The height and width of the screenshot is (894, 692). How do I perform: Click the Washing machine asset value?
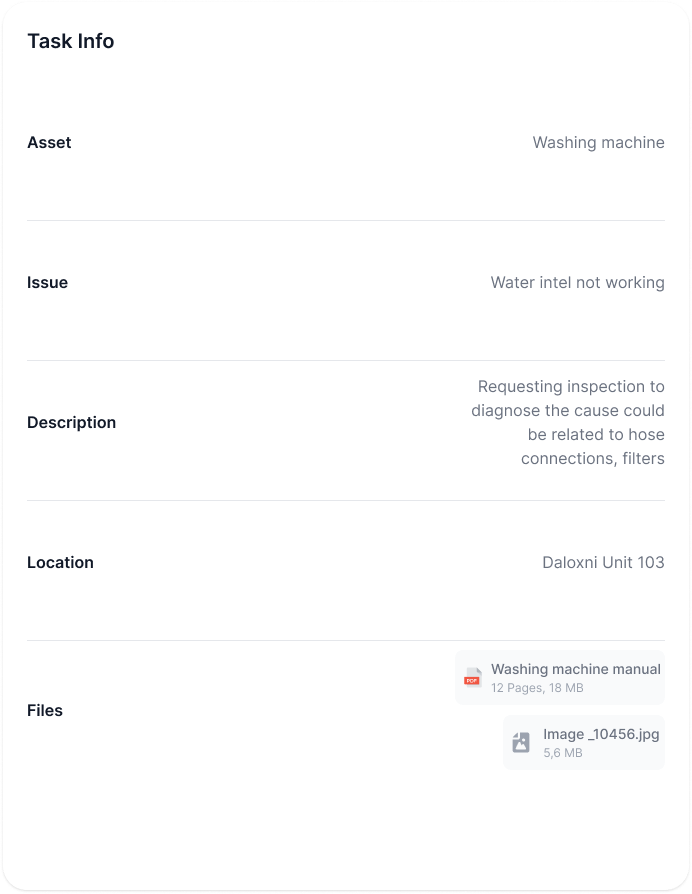[599, 143]
